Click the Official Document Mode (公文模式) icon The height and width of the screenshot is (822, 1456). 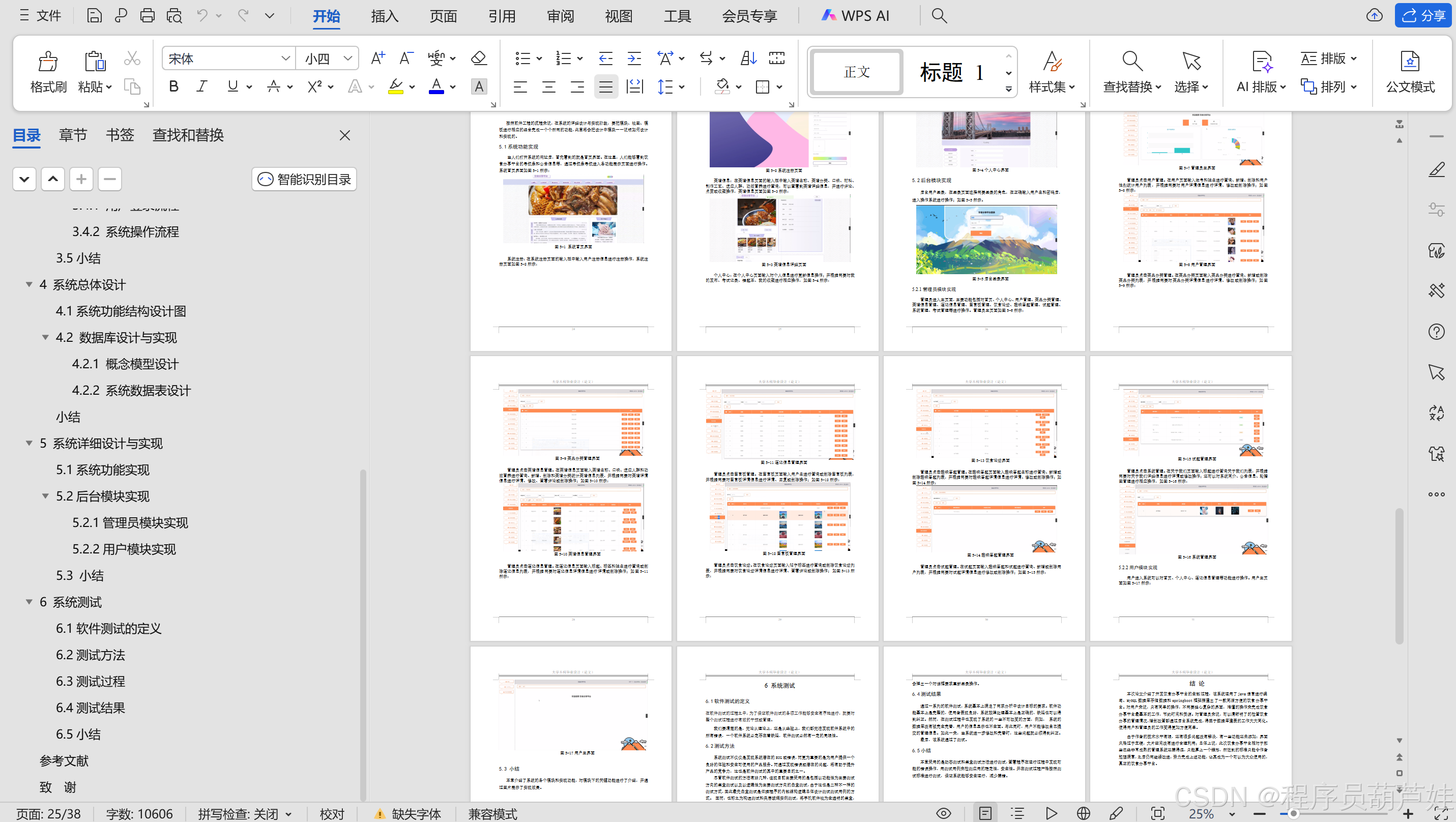pos(1410,62)
